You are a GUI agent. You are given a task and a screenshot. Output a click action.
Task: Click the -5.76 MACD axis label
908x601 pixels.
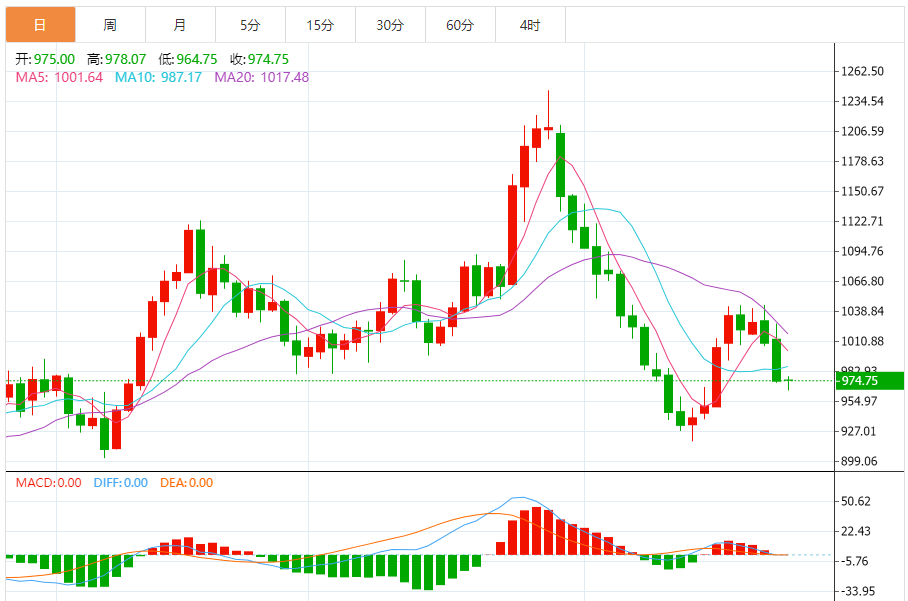855,561
